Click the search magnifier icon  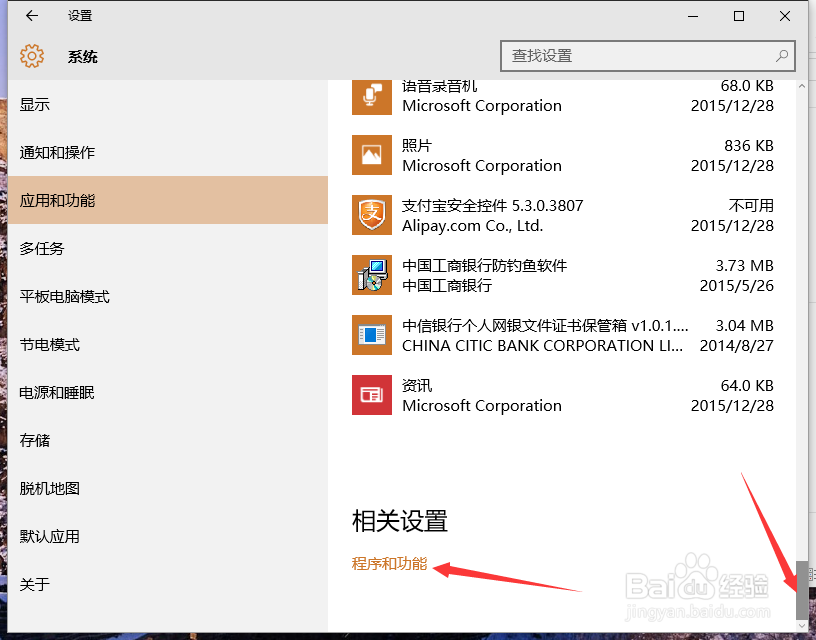click(x=781, y=55)
